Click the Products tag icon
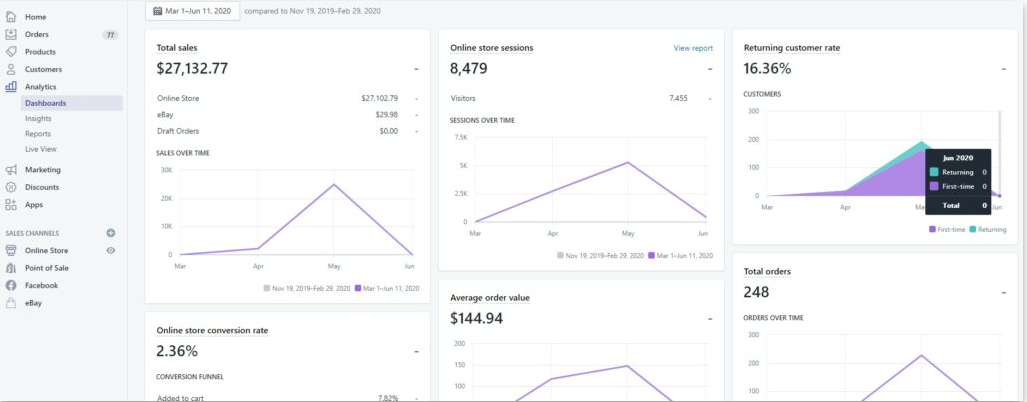Screen dimensions: 1027x402 (x=10, y=52)
